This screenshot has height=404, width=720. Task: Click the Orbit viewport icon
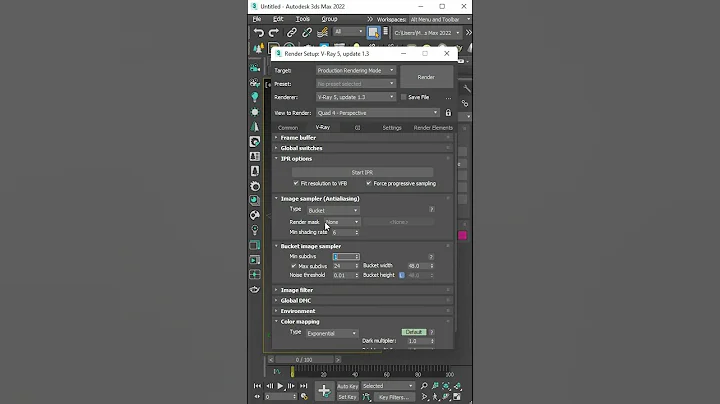pos(446,397)
